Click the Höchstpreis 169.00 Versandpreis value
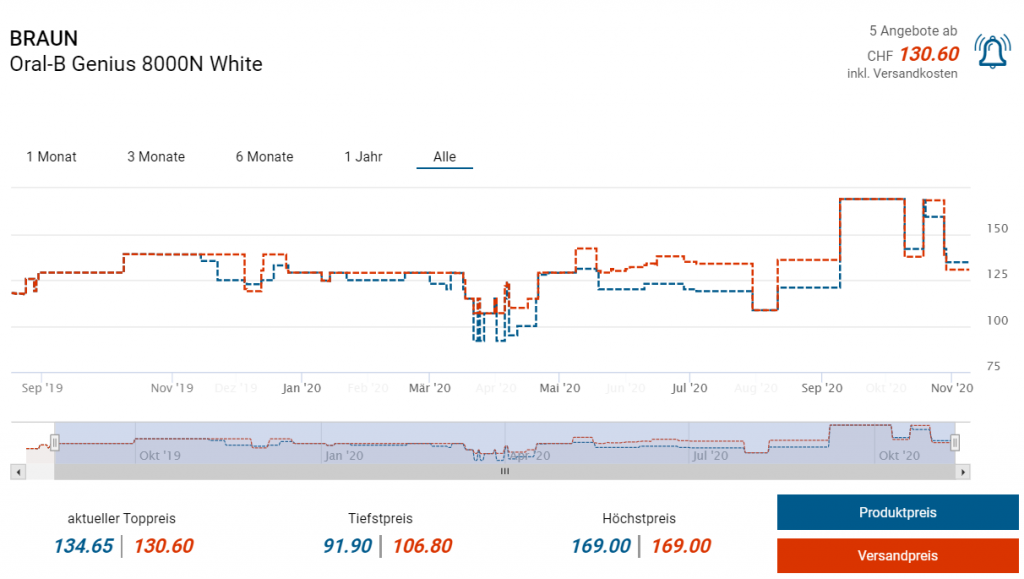The width and height of the screenshot is (1024, 579). 680,546
